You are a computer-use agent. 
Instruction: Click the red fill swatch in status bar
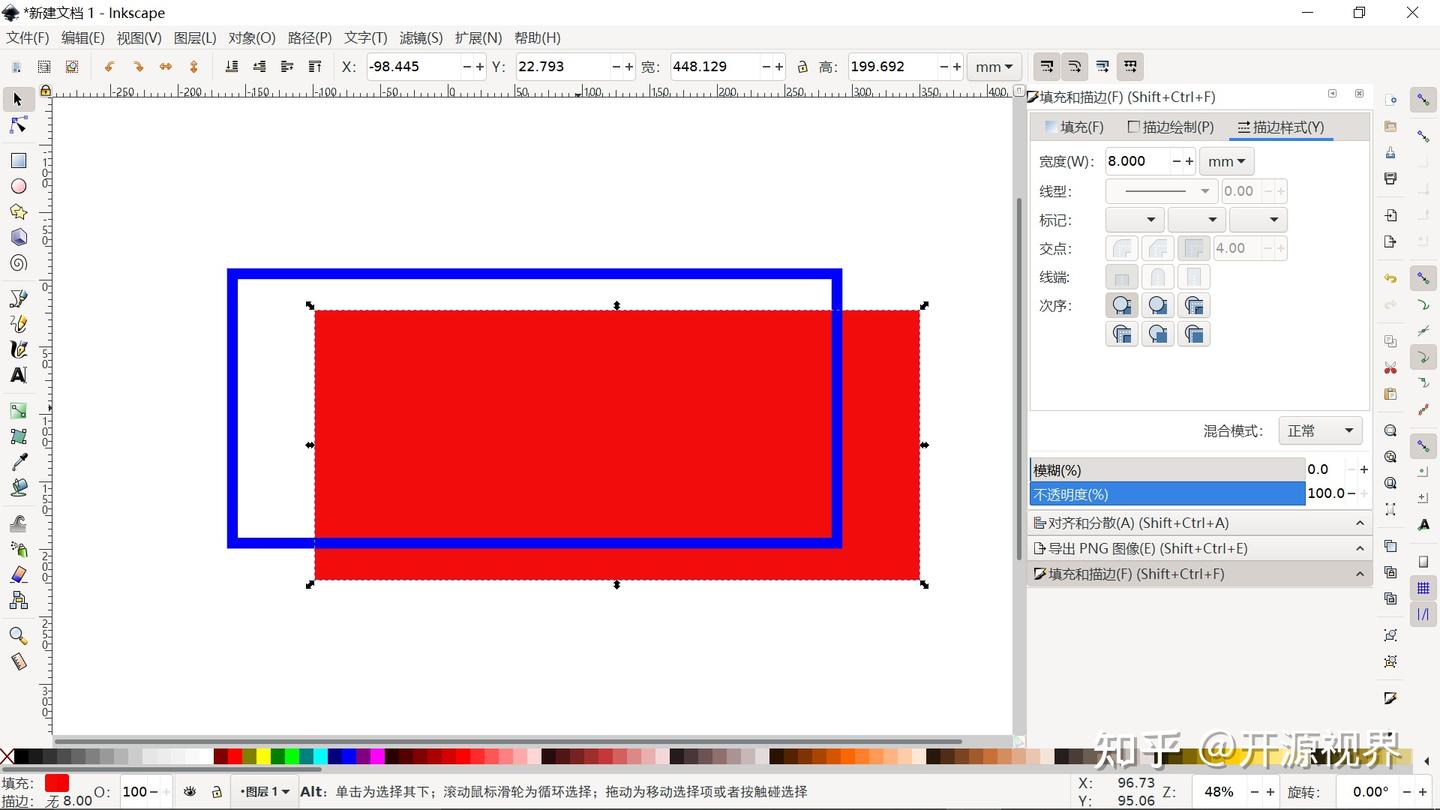click(x=56, y=783)
